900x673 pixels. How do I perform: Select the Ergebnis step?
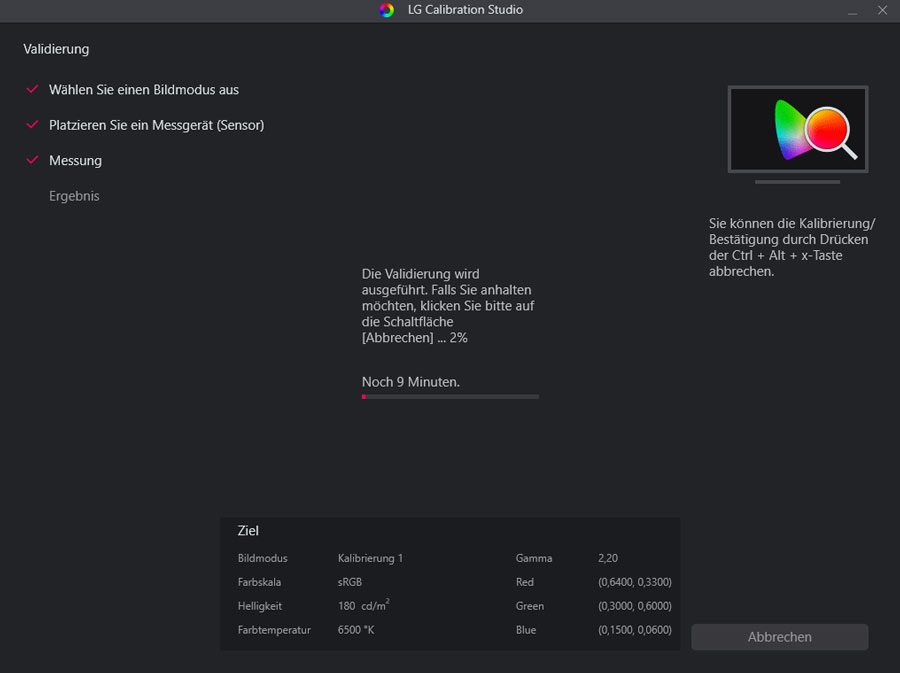pyautogui.click(x=74, y=196)
